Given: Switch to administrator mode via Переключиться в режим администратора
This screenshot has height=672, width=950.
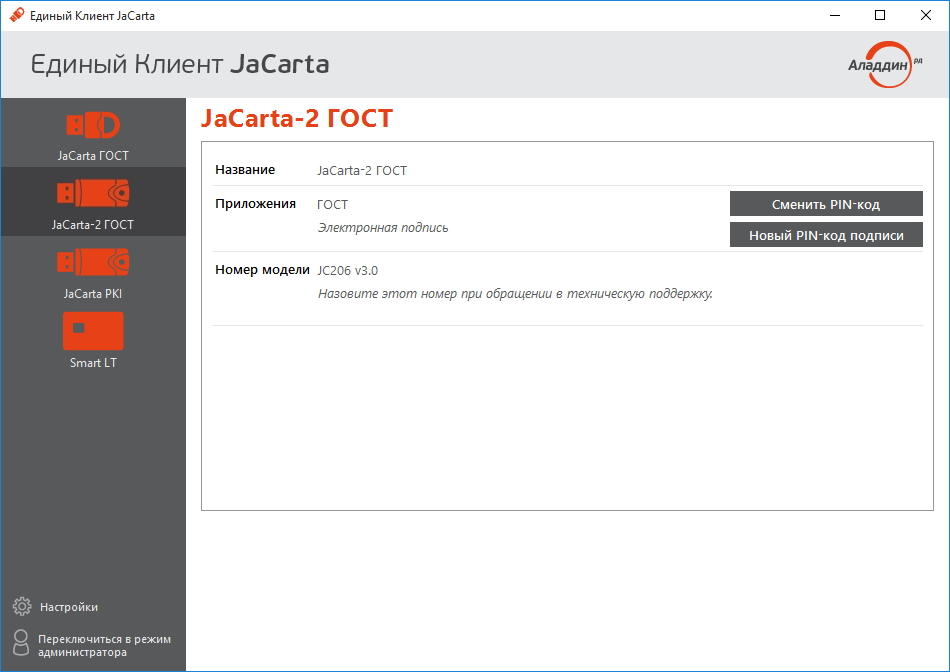Looking at the screenshot, I should (104, 645).
